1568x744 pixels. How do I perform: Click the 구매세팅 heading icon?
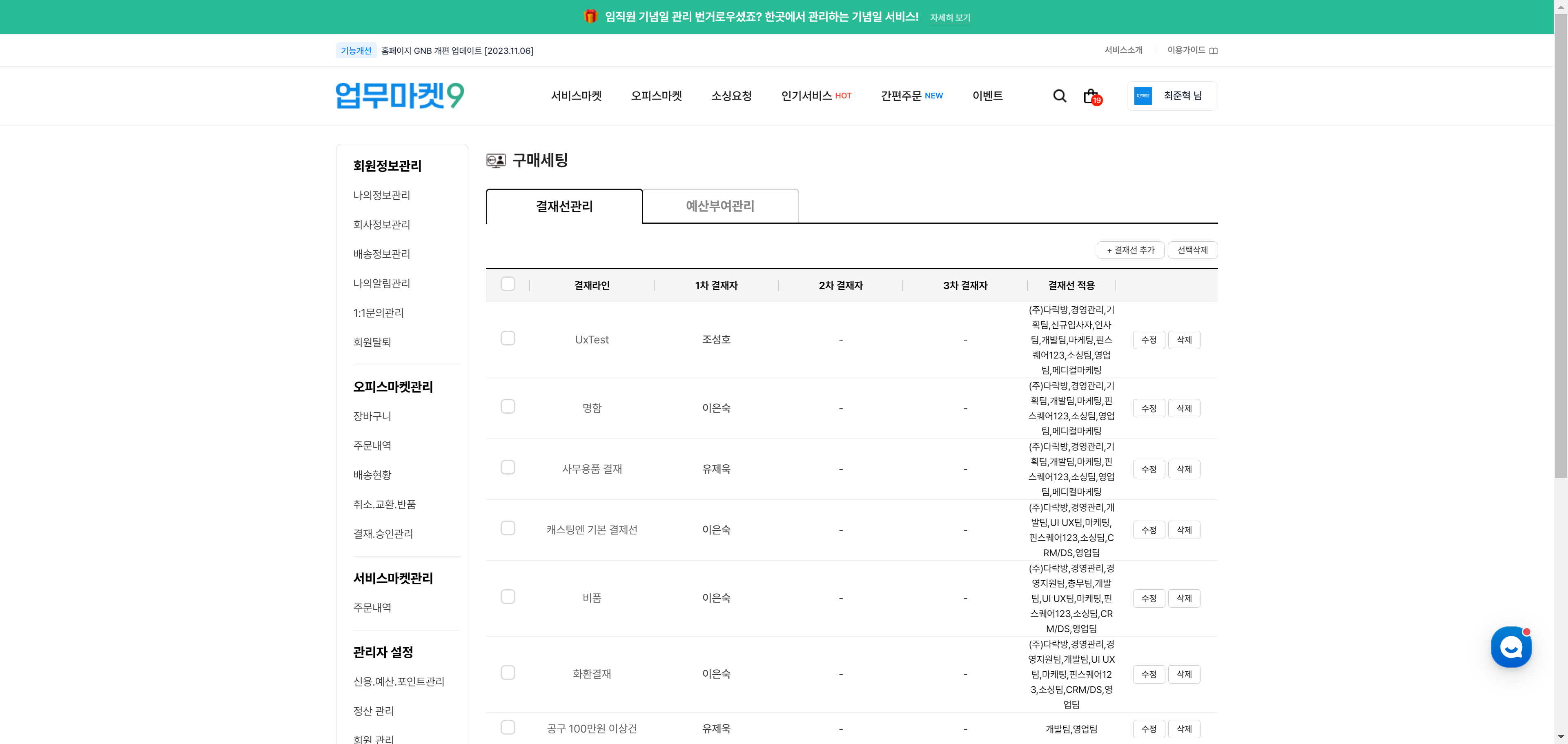tap(495, 160)
